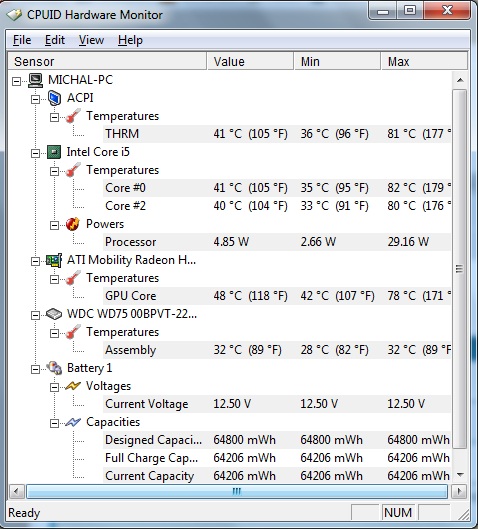The image size is (479, 530).
Task: Minimize the CPUID Hardware Monitor window
Action: coord(383,10)
